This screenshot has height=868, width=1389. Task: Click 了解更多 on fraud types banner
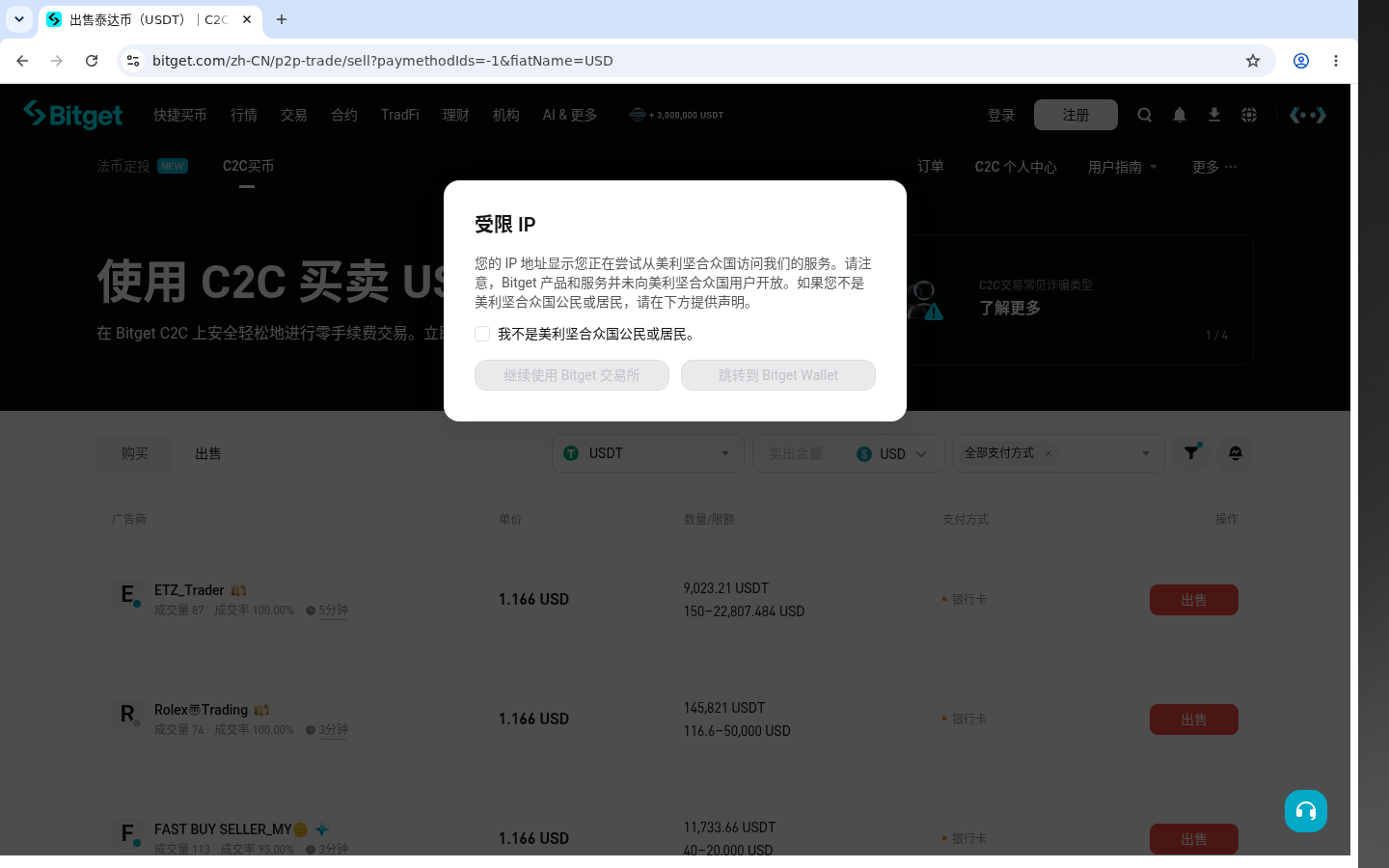pyautogui.click(x=1010, y=308)
